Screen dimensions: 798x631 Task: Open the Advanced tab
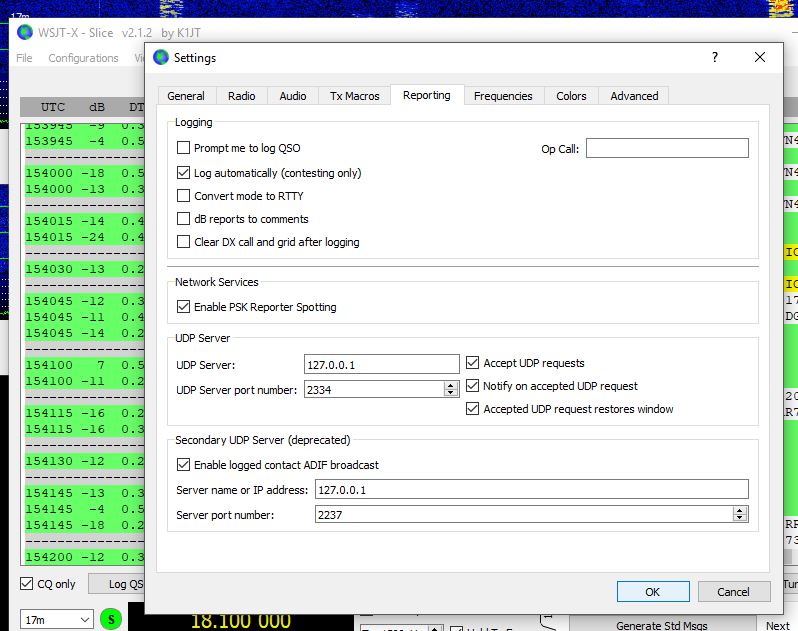coord(634,96)
